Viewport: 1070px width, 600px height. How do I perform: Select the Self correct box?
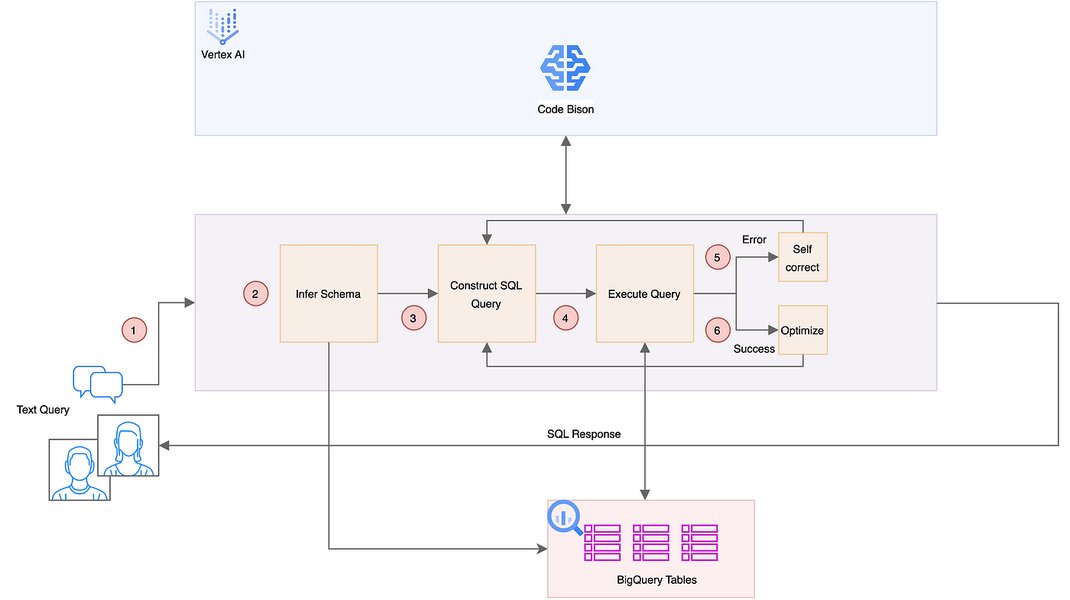click(x=802, y=257)
